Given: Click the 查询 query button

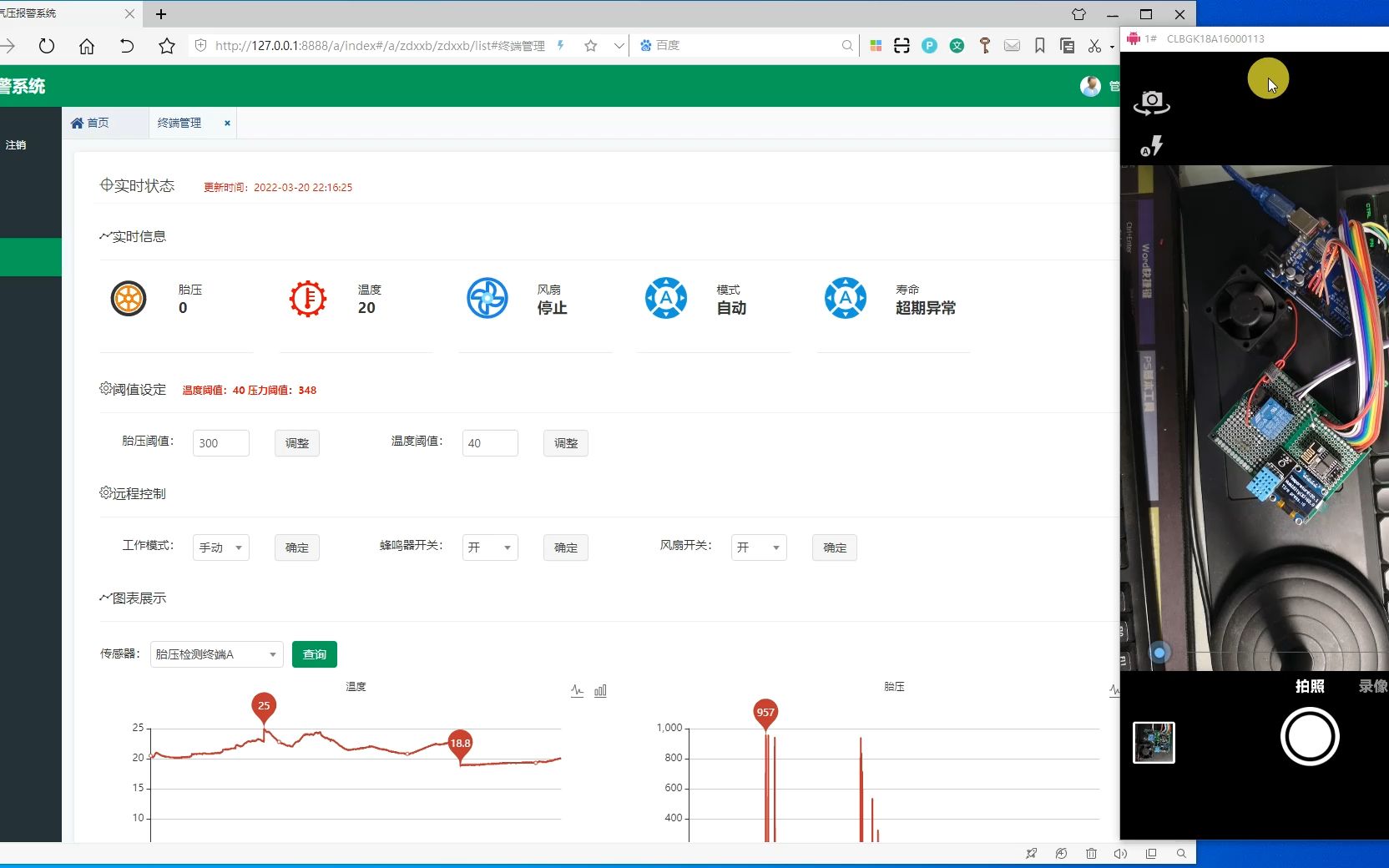Looking at the screenshot, I should tap(314, 654).
